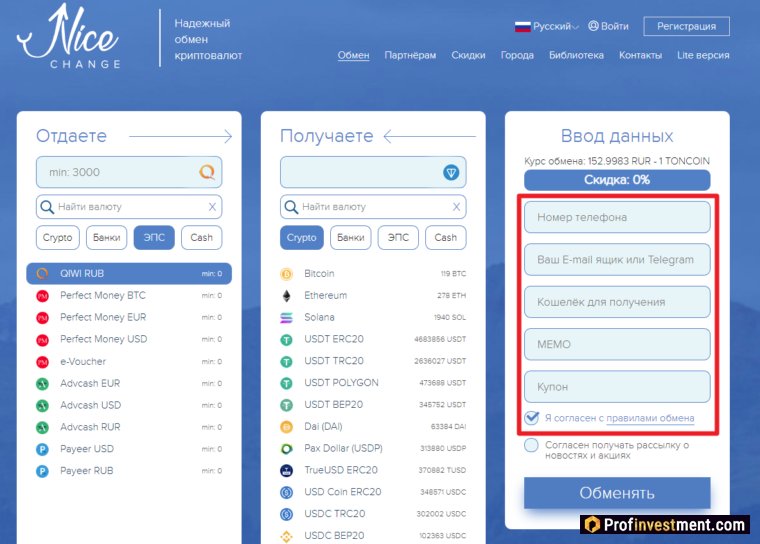The height and width of the screenshot is (544, 760).
Task: Select Cash filter in Получаете panel
Action: (445, 238)
